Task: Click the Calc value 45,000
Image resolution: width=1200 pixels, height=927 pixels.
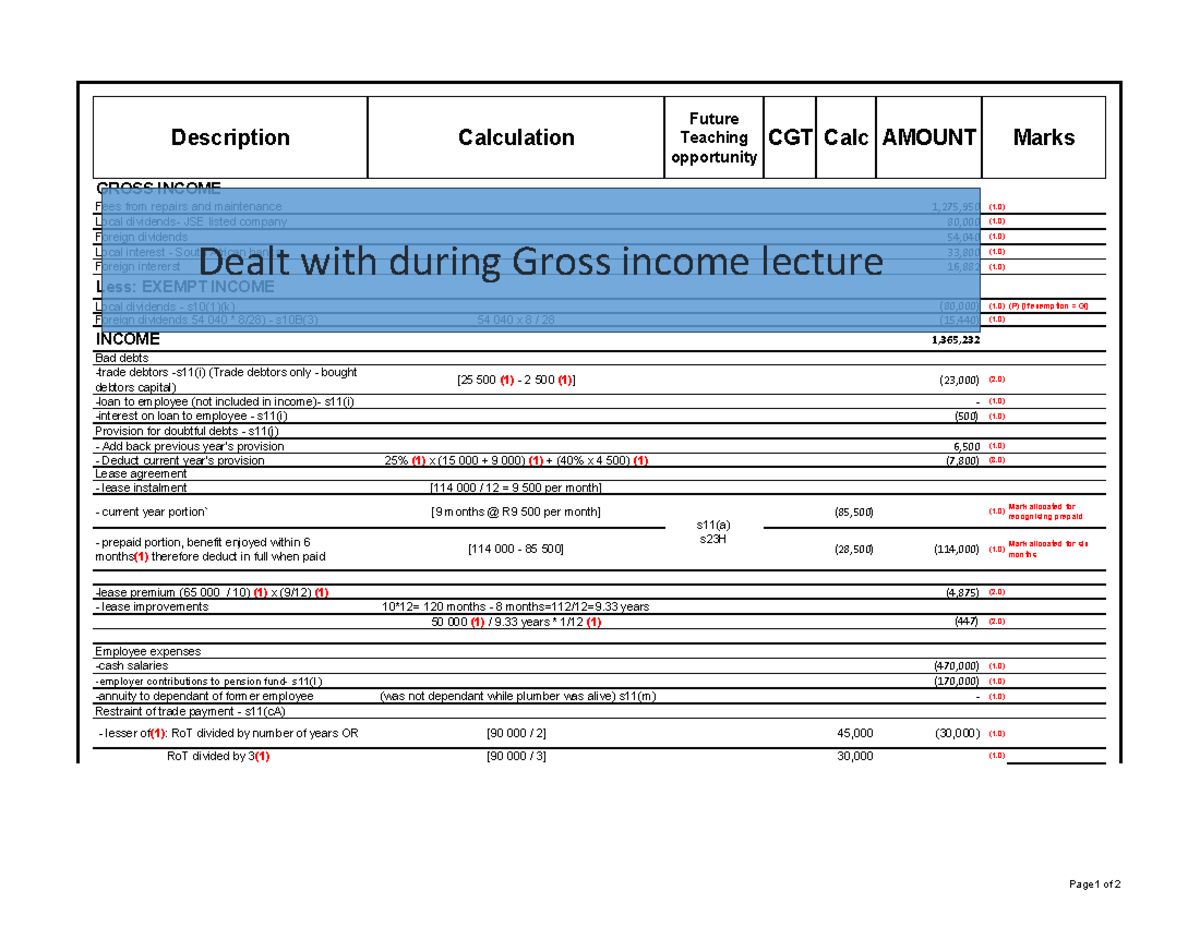Action: [x=855, y=733]
